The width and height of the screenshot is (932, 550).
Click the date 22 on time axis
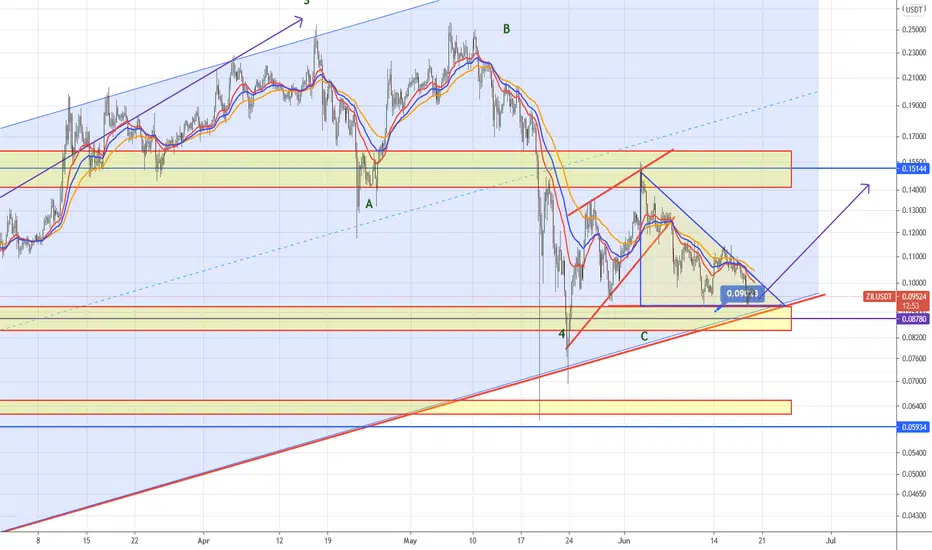coord(135,541)
